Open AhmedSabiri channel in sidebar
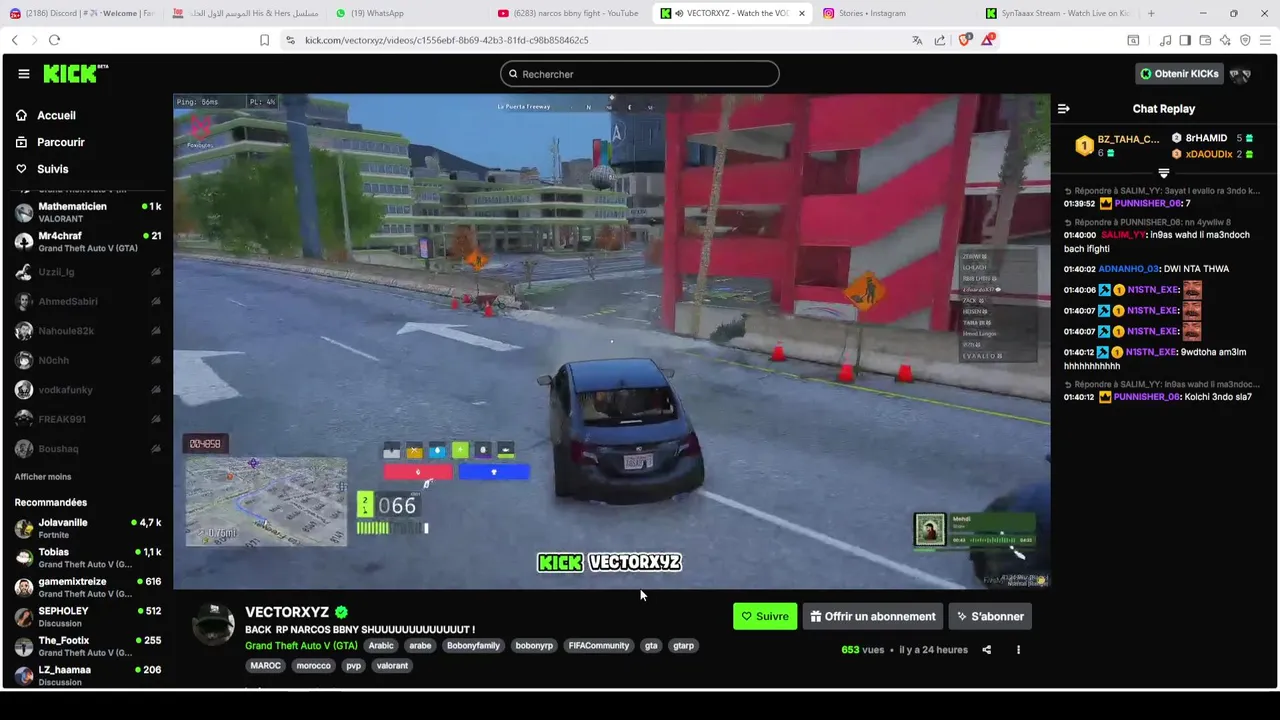The width and height of the screenshot is (1280, 720). click(x=88, y=301)
